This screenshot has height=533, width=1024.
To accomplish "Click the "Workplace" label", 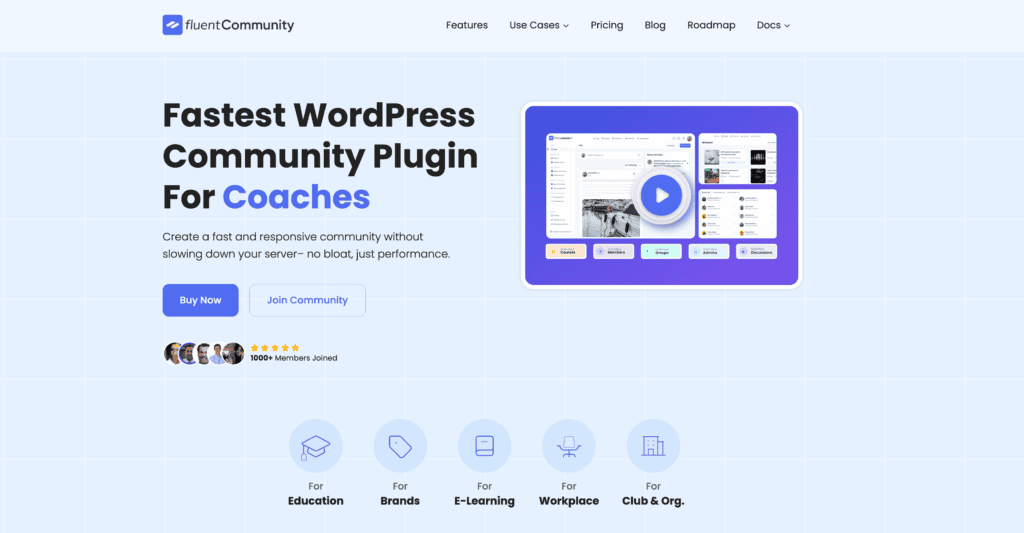I will point(568,501).
